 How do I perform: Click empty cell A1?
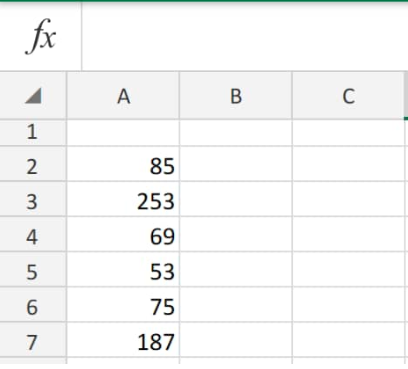[123, 132]
